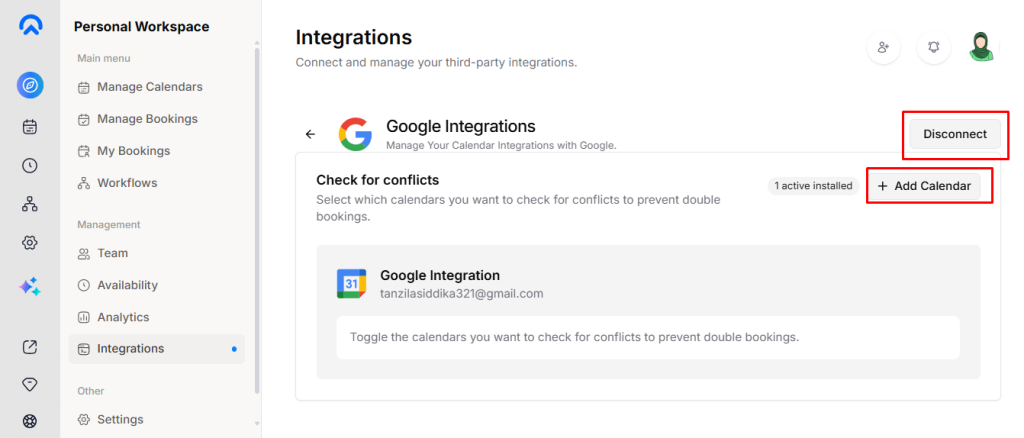Click the notification bell icon

pyautogui.click(x=934, y=47)
